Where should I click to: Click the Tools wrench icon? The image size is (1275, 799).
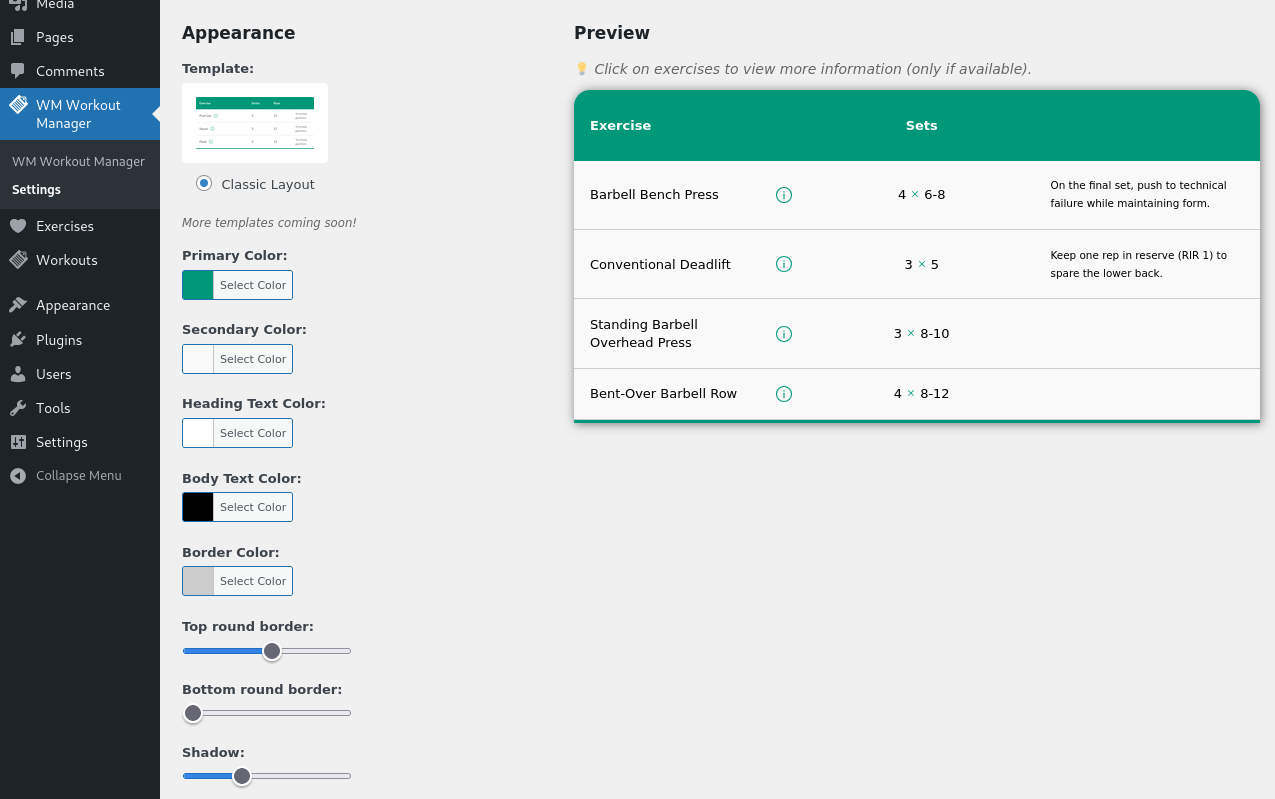(x=18, y=408)
